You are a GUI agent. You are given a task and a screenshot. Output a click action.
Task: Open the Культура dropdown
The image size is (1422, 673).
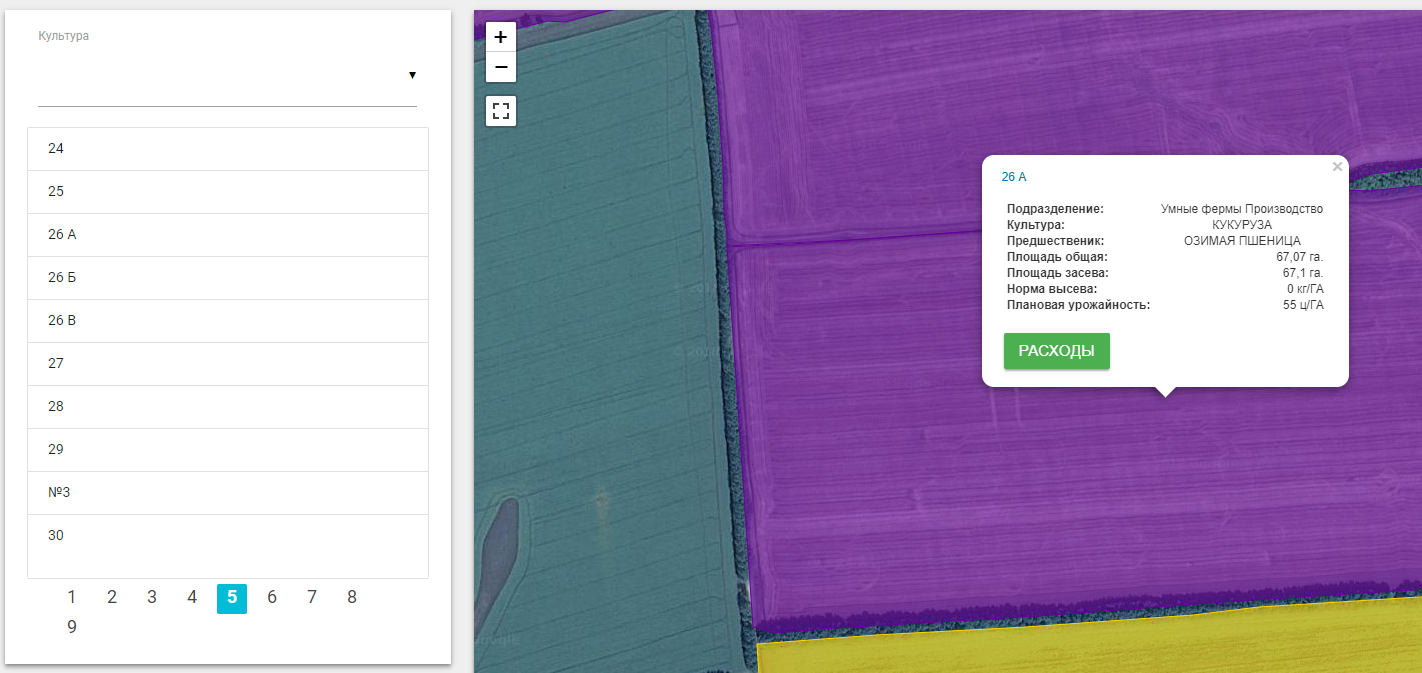coord(227,75)
